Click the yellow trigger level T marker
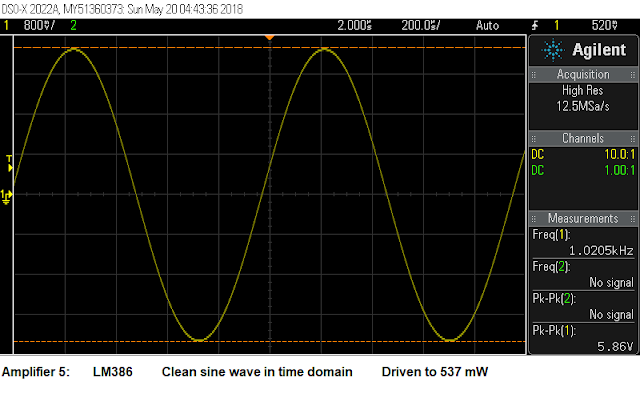The height and width of the screenshot is (394, 640). tap(9, 163)
